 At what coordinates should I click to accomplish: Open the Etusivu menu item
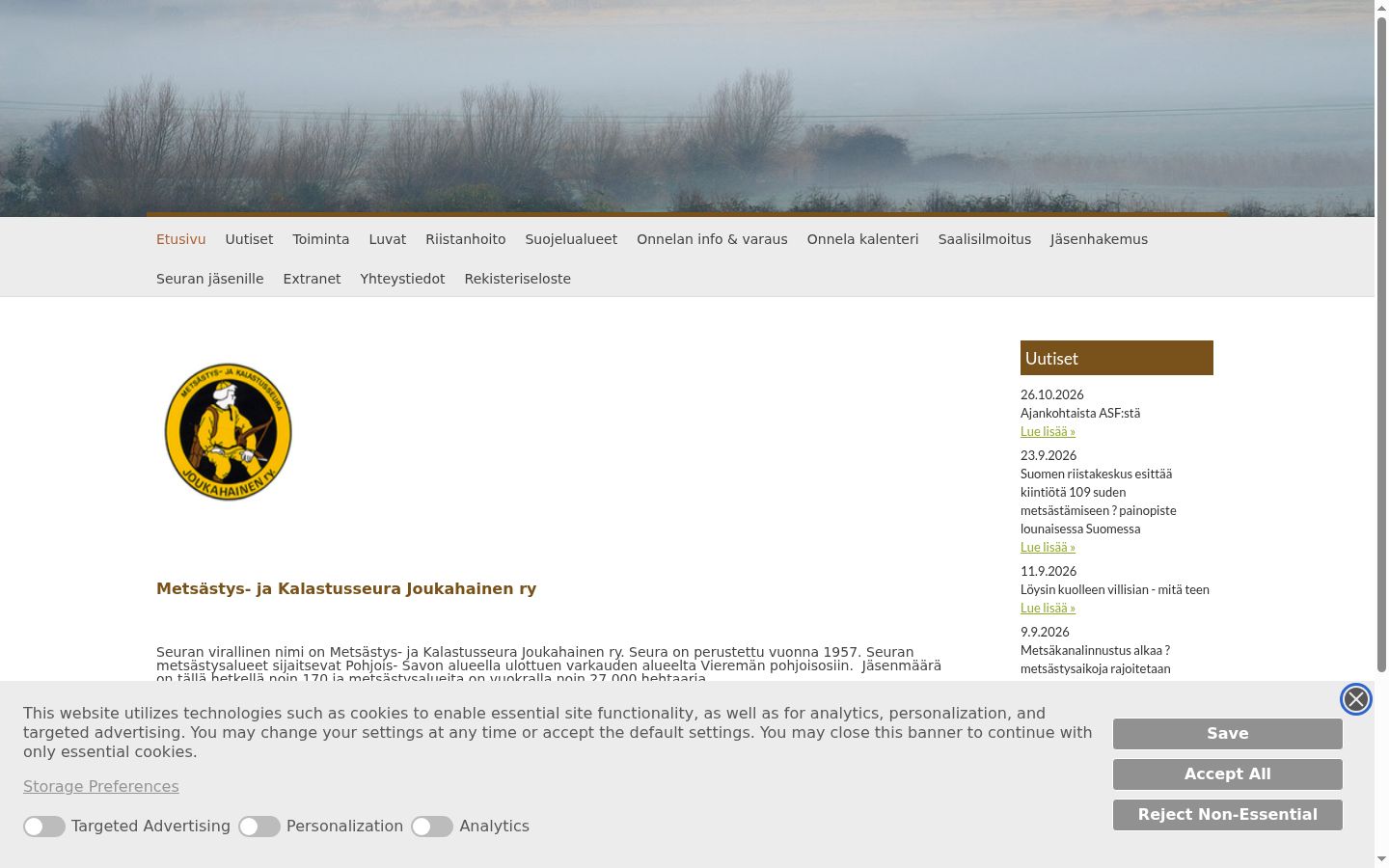click(x=181, y=239)
